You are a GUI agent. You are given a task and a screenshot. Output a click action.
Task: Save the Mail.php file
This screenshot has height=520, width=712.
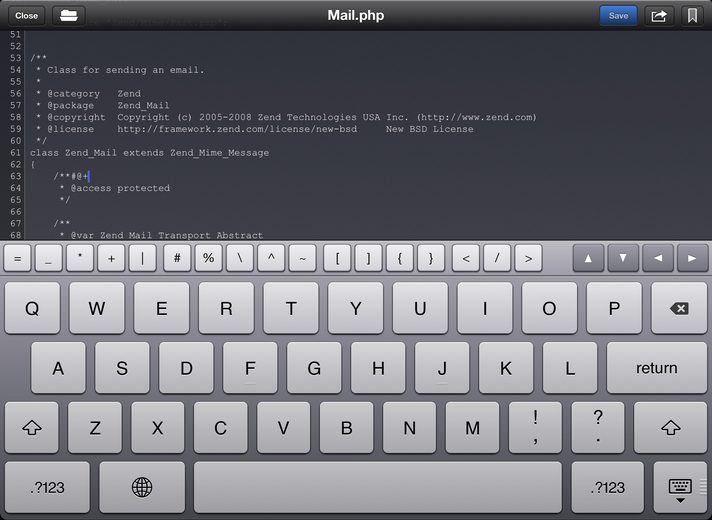click(x=618, y=15)
